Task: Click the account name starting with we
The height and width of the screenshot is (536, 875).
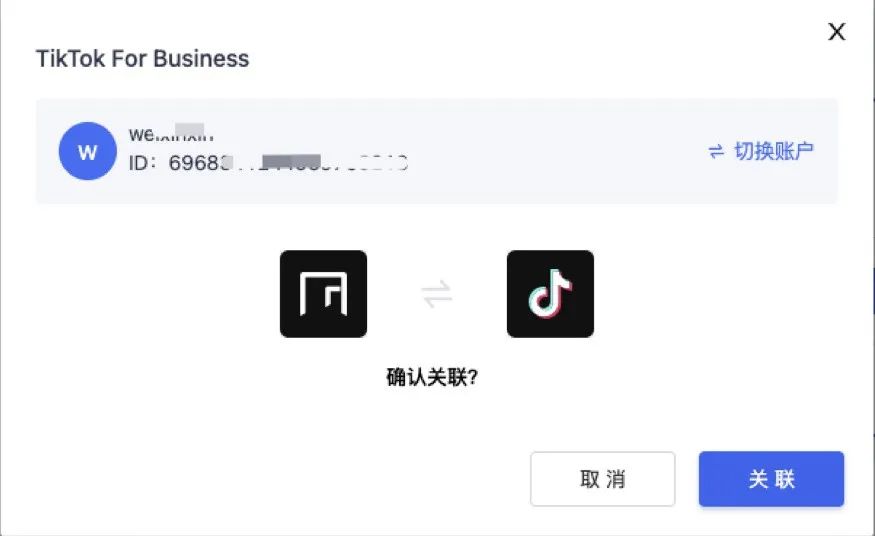Action: tap(171, 134)
